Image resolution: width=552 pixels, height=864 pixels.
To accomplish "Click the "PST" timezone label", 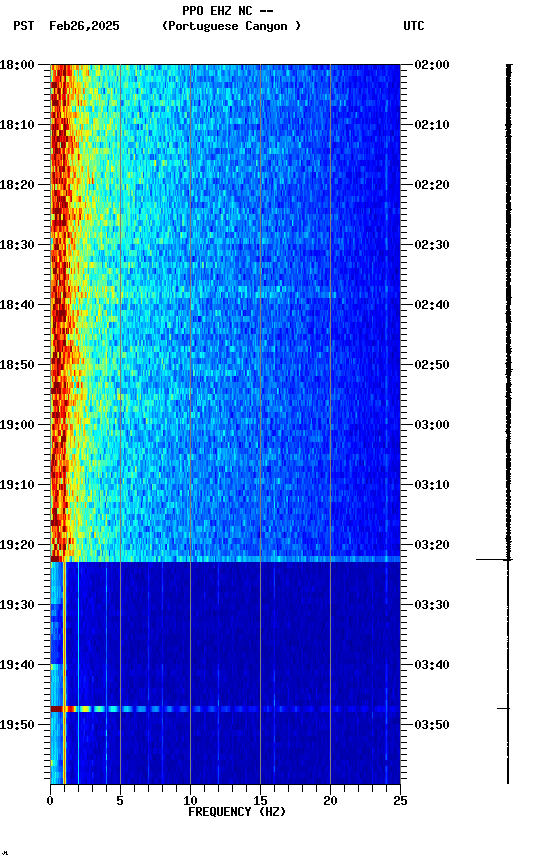I will click(24, 26).
